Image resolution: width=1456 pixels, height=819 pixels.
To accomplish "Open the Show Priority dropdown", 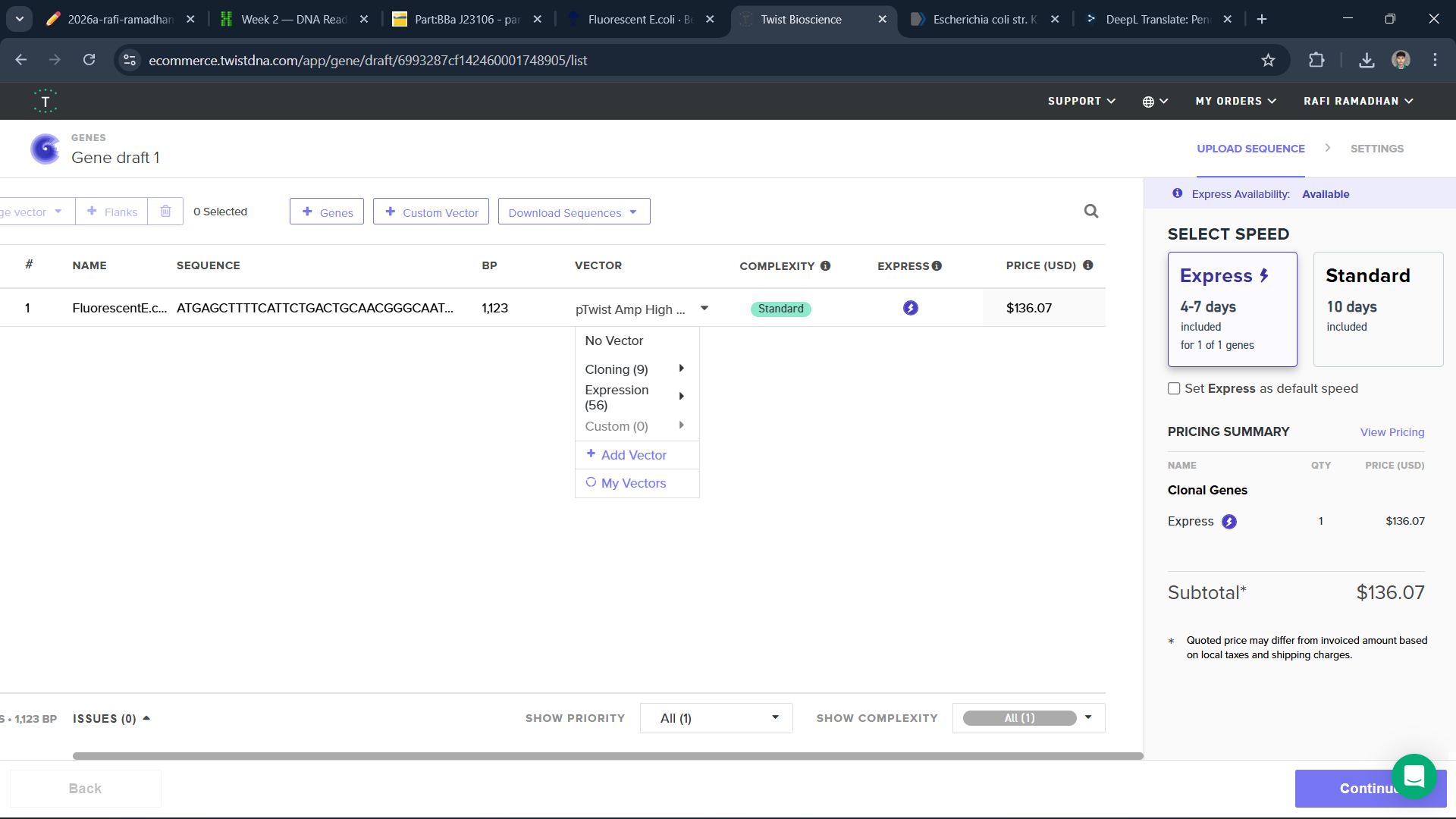I will (716, 718).
